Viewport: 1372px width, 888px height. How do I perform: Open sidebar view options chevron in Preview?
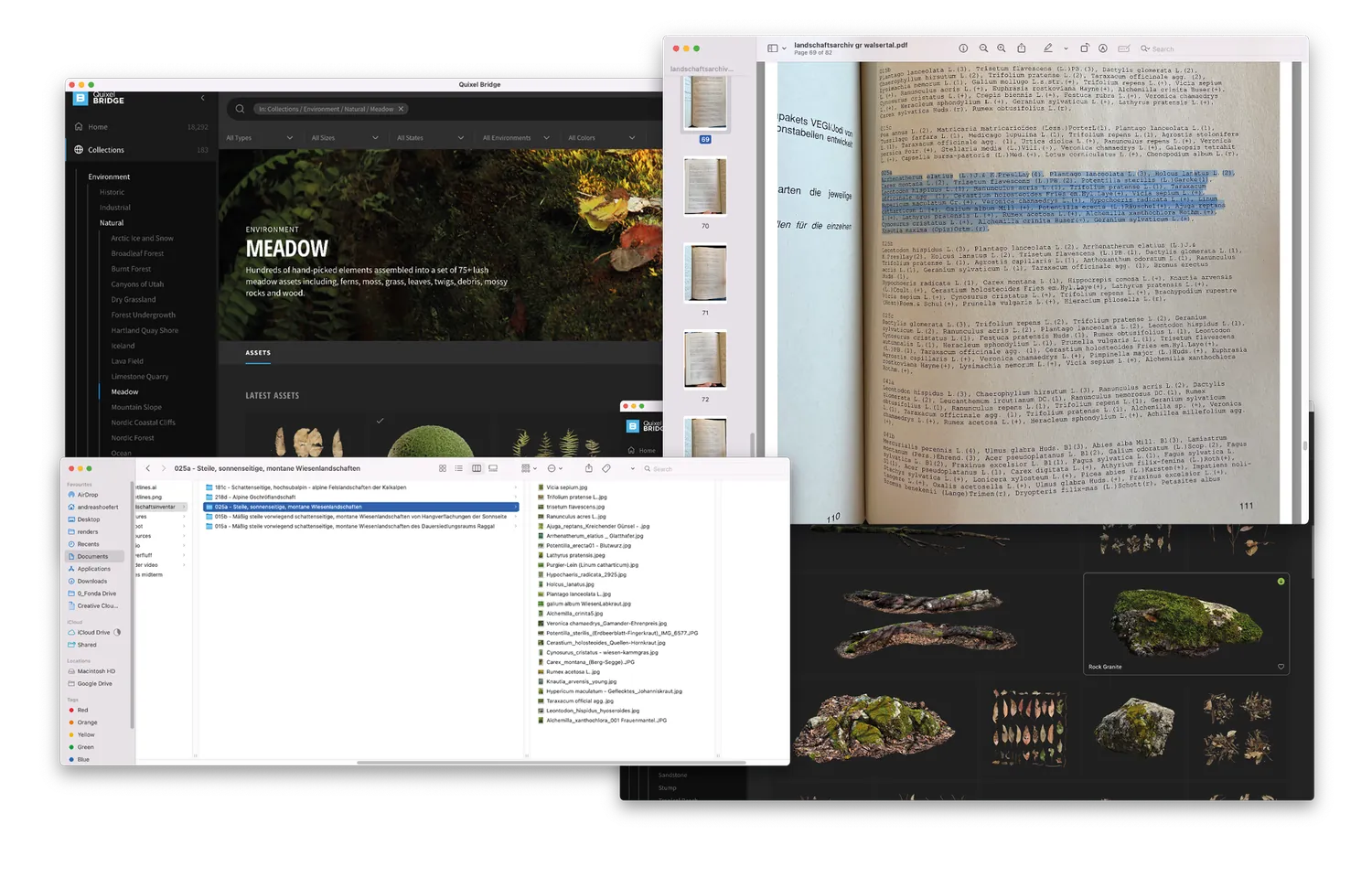point(784,49)
